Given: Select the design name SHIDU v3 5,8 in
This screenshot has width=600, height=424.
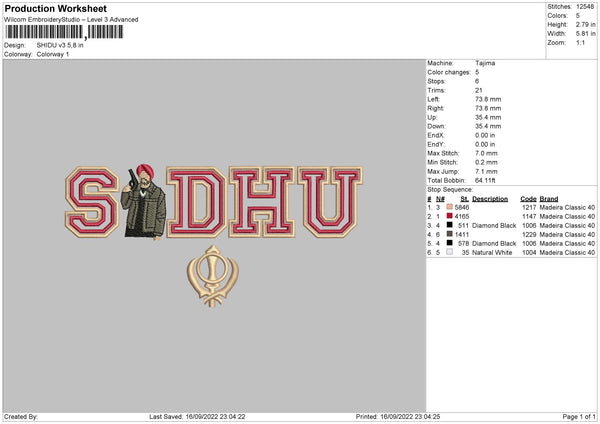Looking at the screenshot, I should point(60,45).
